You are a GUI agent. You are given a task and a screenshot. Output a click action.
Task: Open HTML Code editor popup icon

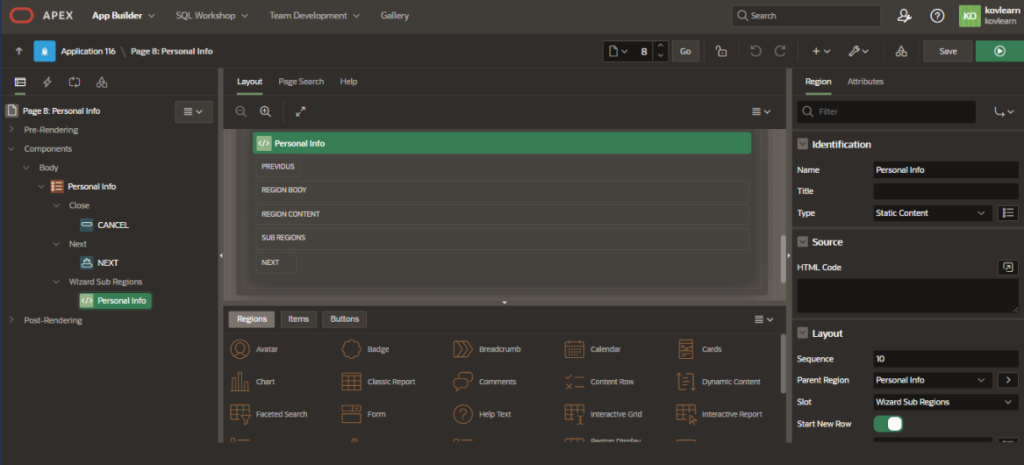(x=1008, y=267)
